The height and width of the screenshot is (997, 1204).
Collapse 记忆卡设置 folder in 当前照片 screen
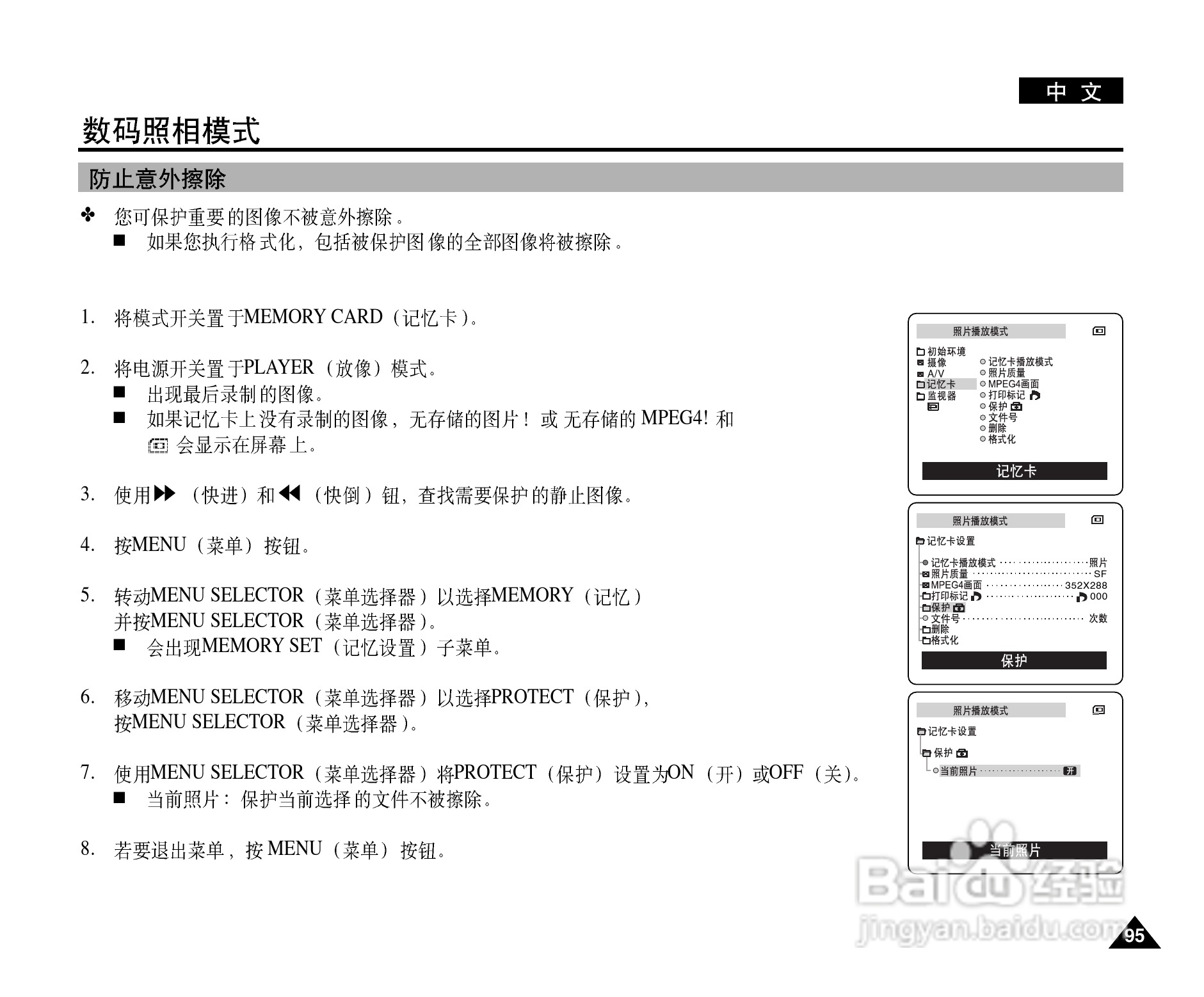(x=921, y=731)
